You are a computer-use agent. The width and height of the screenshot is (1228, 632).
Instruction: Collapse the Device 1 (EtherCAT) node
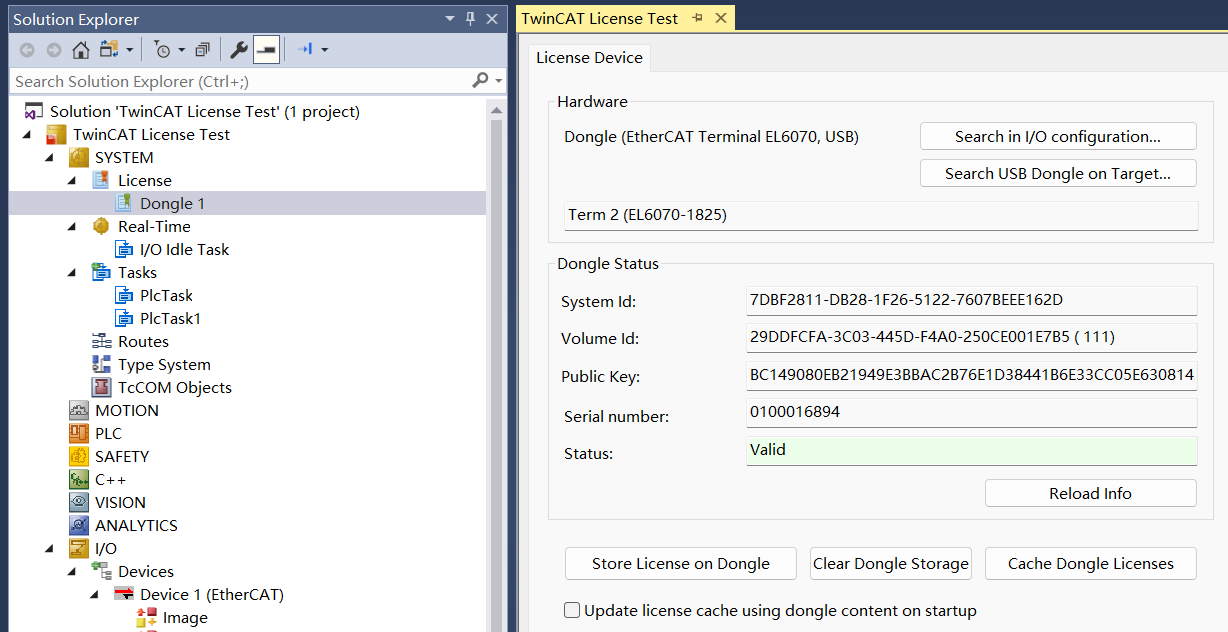(96, 595)
